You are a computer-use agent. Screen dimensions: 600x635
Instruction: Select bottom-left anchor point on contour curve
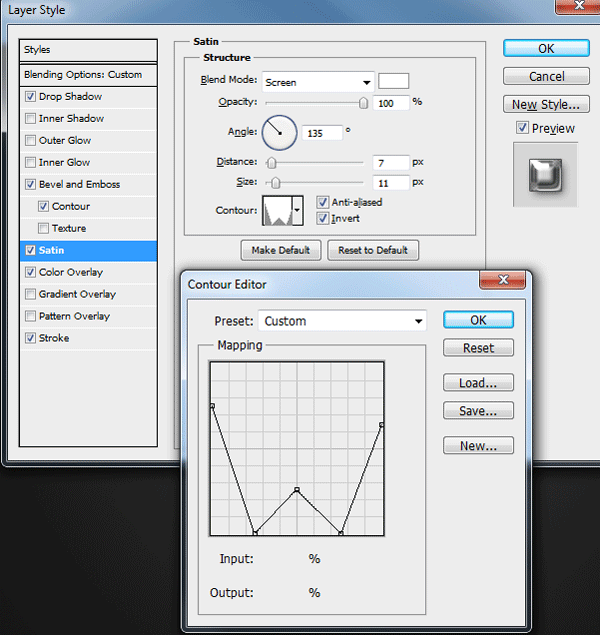[255, 533]
